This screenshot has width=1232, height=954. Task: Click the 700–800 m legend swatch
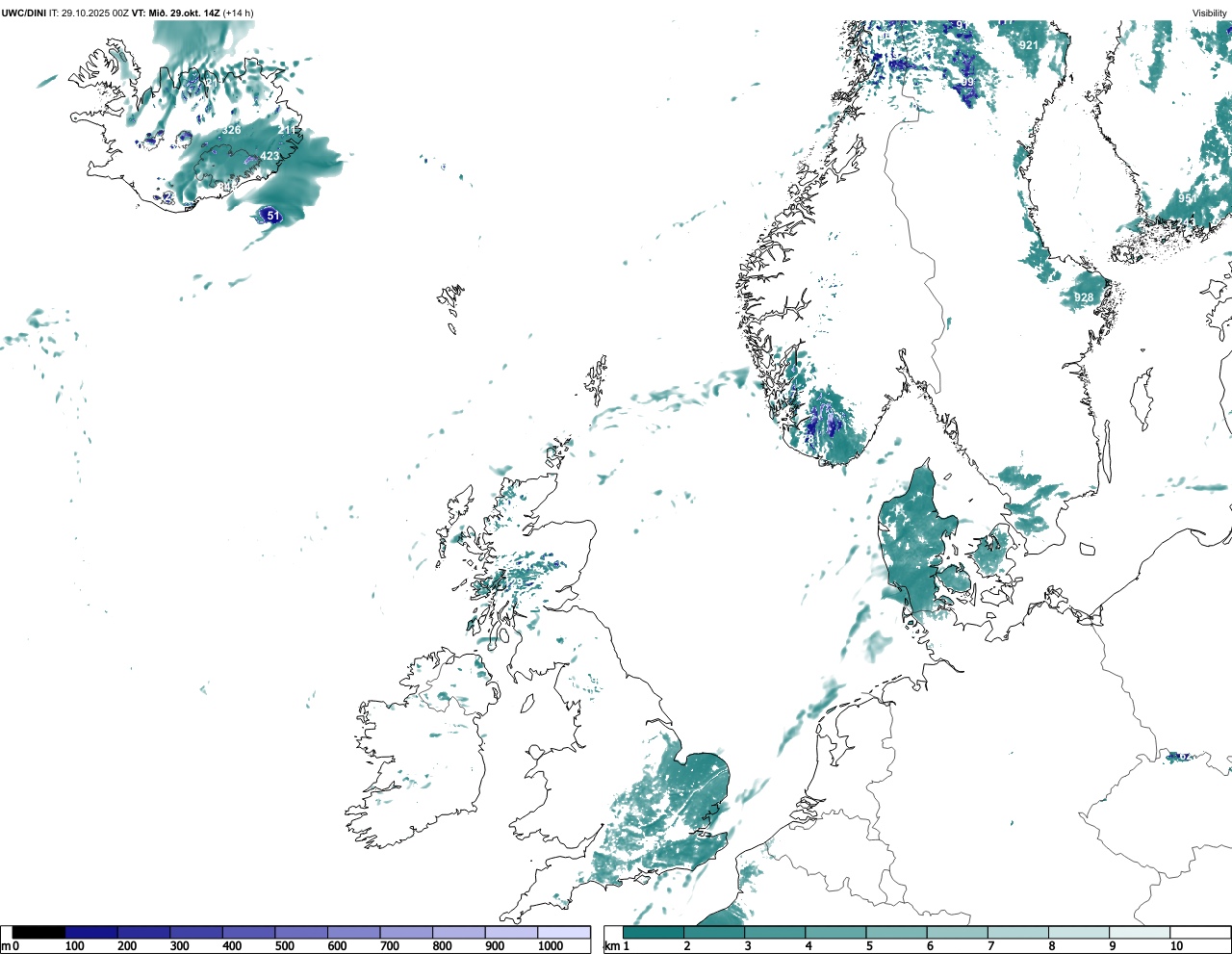pos(406,932)
